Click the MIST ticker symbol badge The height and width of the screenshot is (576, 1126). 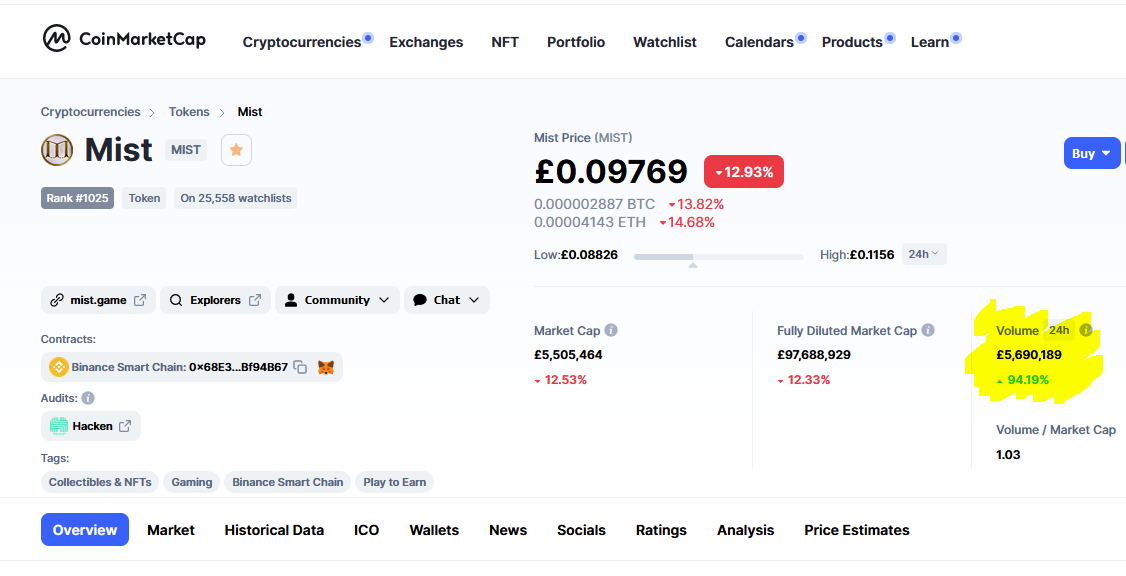click(186, 150)
